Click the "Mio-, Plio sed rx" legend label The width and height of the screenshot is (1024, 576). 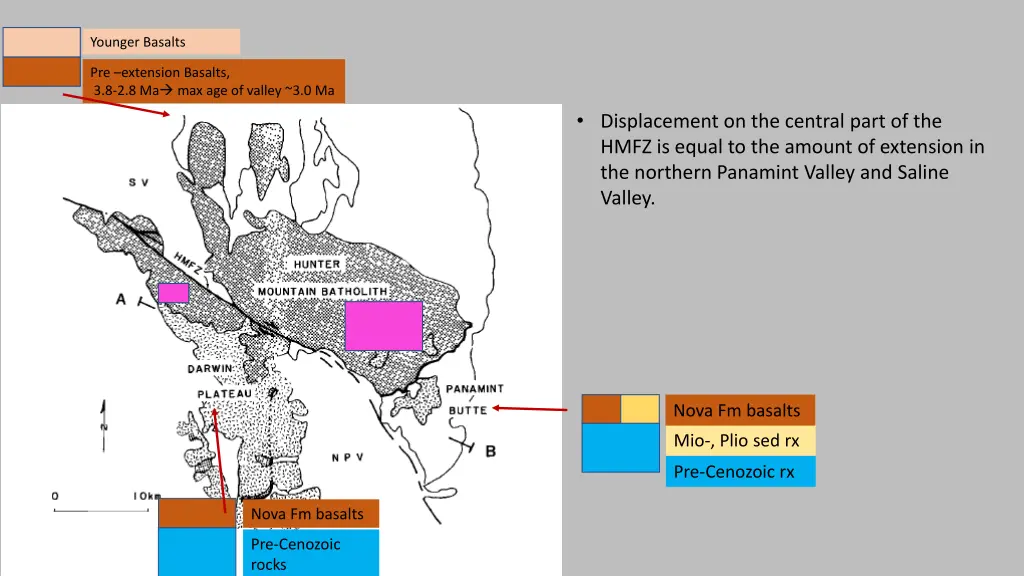pyautogui.click(x=740, y=441)
